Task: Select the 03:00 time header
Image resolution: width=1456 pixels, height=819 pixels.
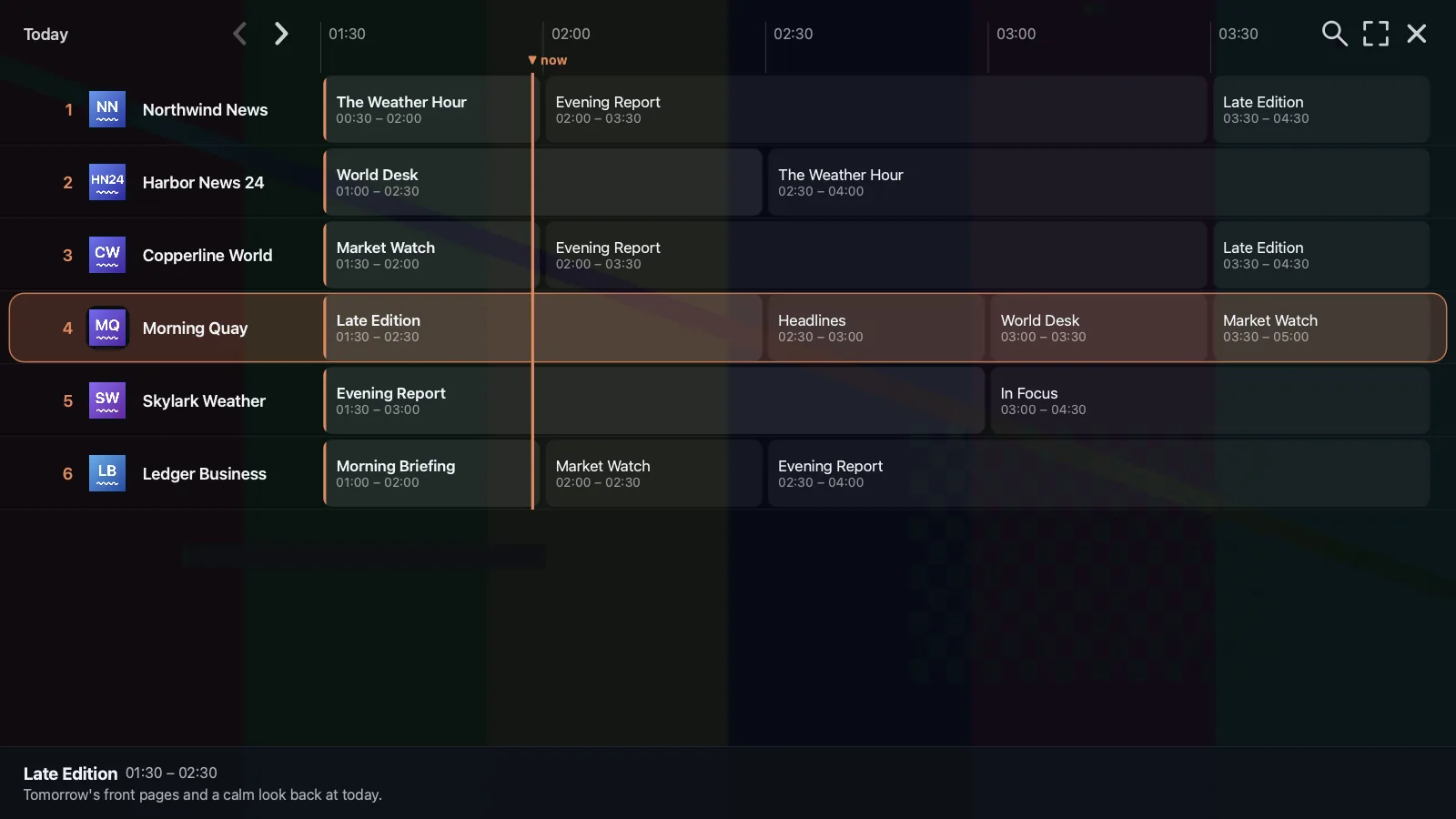Action: [1016, 34]
